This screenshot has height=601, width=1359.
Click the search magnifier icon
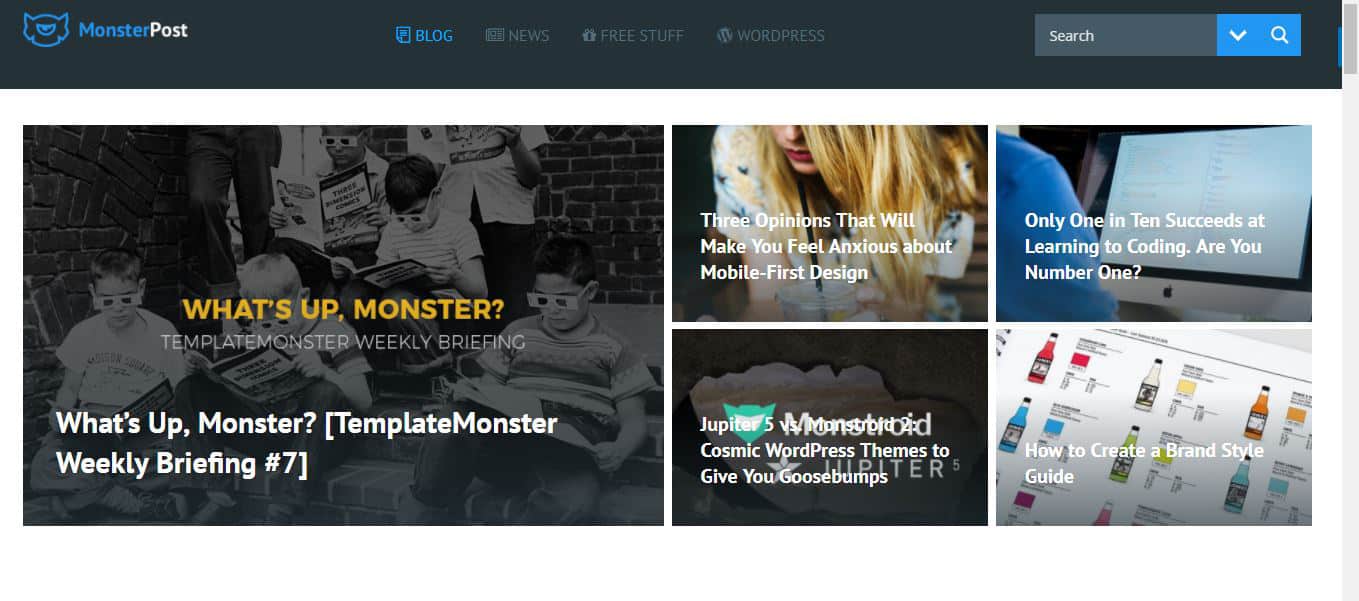coord(1280,35)
